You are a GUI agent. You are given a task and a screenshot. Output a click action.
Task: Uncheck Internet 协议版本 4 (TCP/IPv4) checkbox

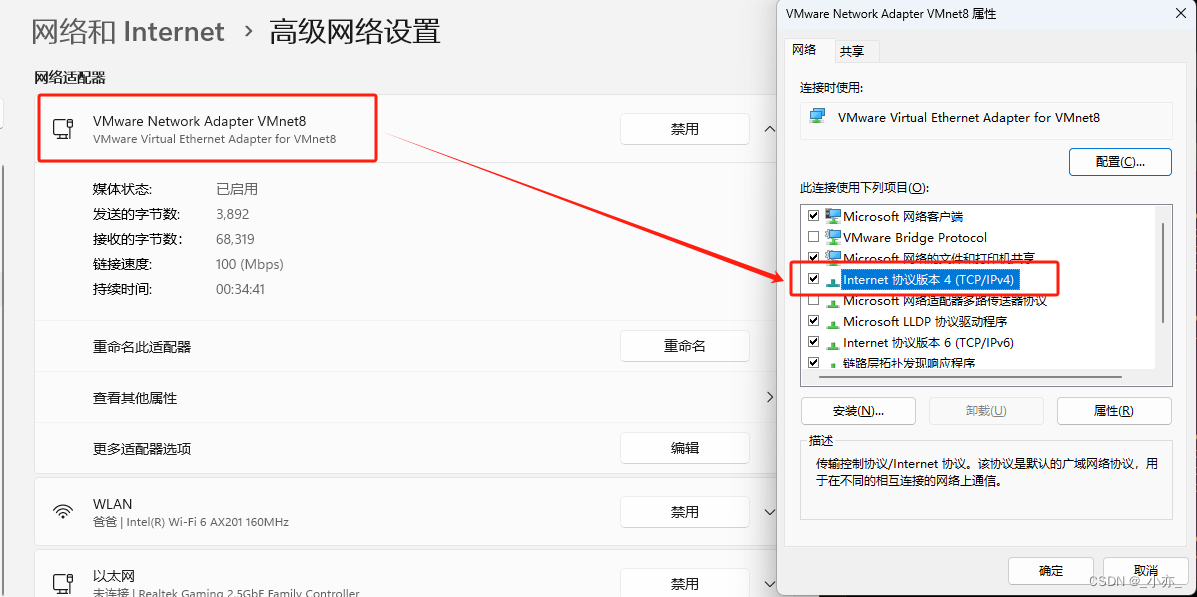[x=813, y=279]
